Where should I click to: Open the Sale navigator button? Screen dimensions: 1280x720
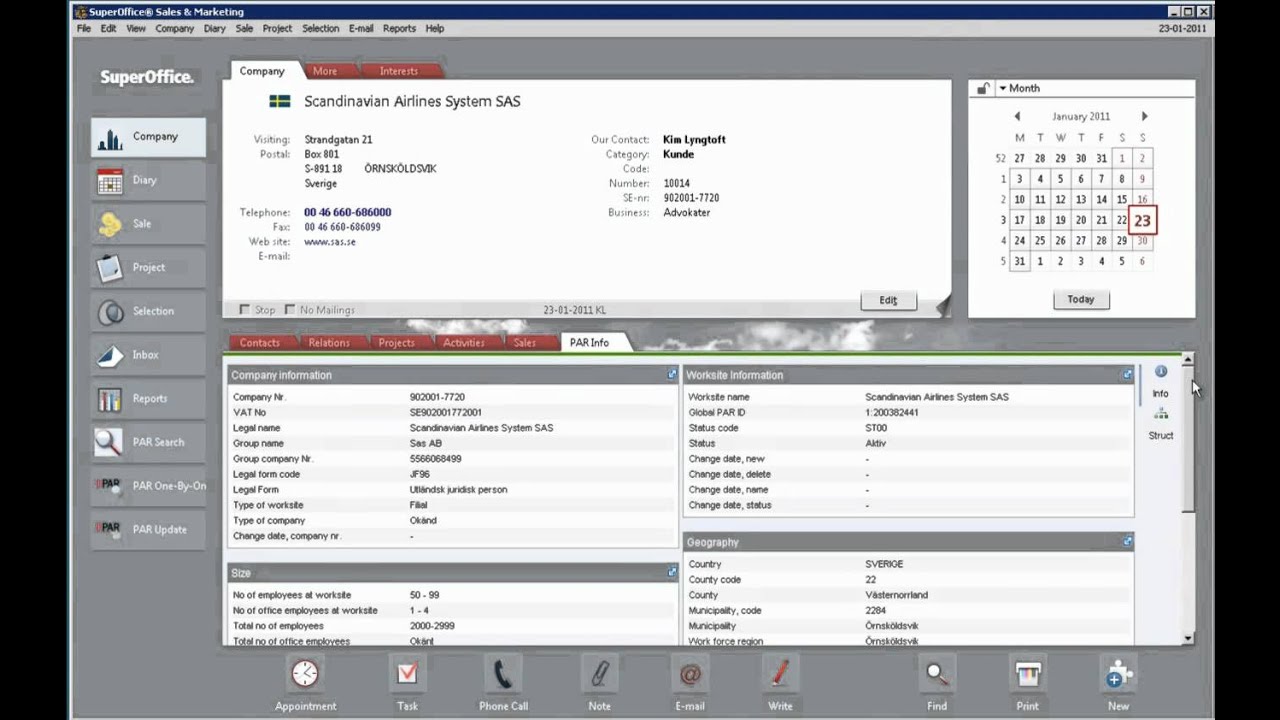tap(148, 224)
